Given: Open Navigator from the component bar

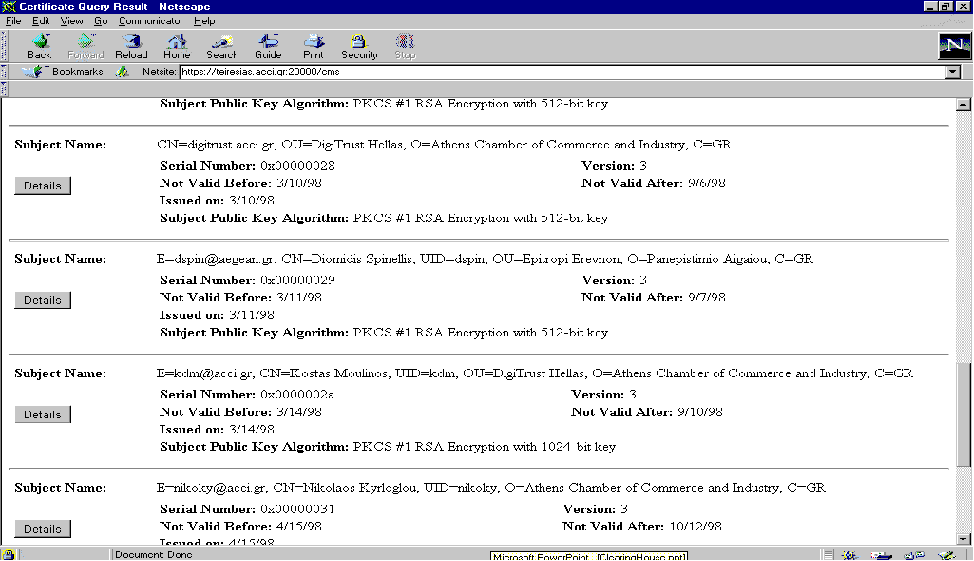Looking at the screenshot, I should pyautogui.click(x=849, y=555).
